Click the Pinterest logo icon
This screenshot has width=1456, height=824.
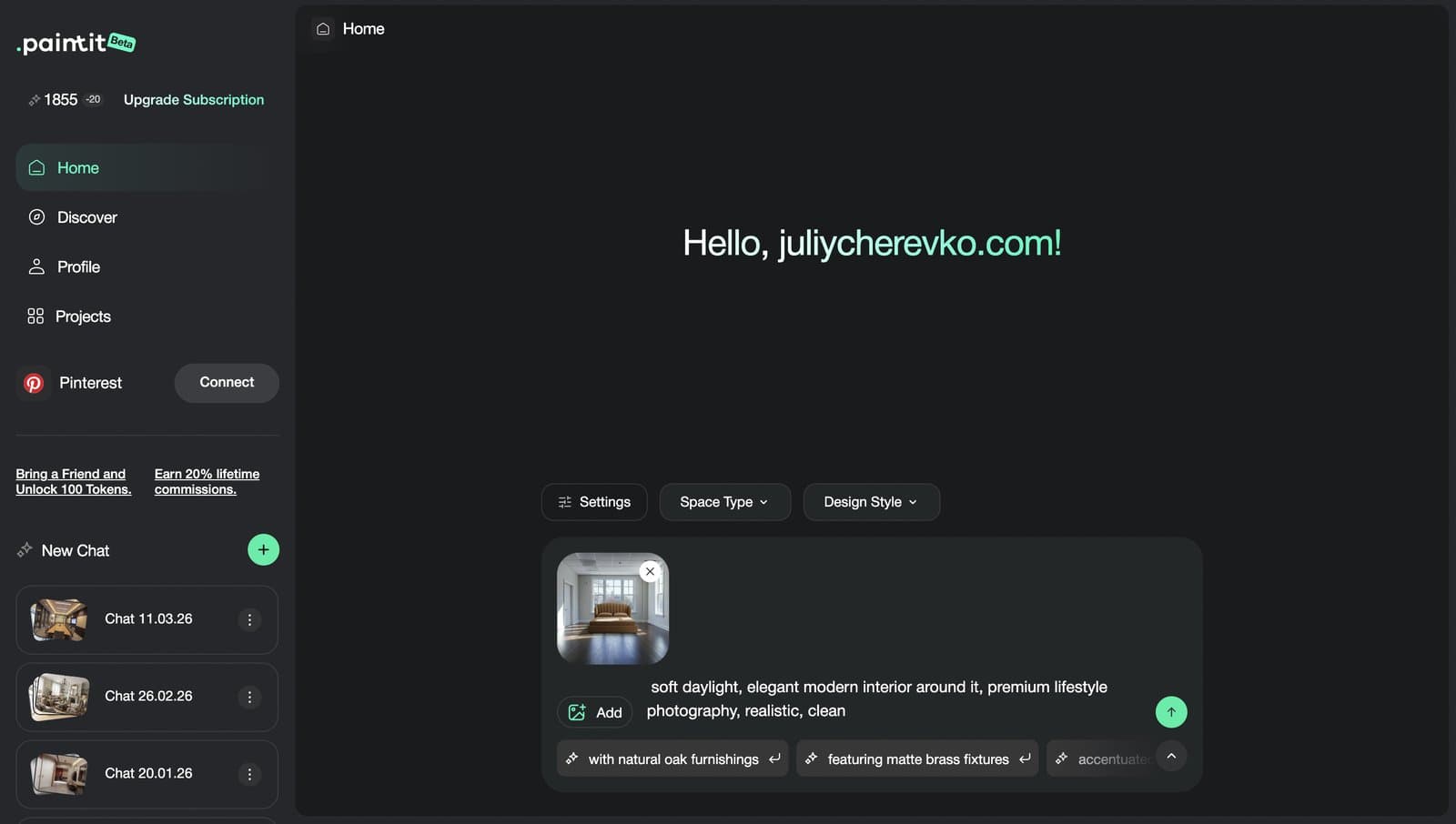(x=34, y=383)
